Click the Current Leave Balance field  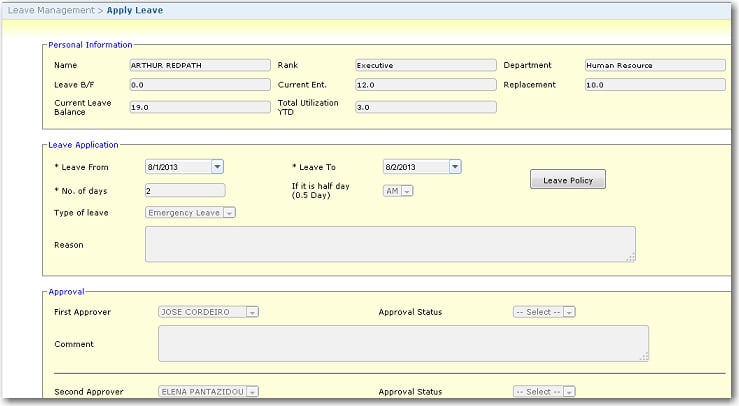pos(199,107)
